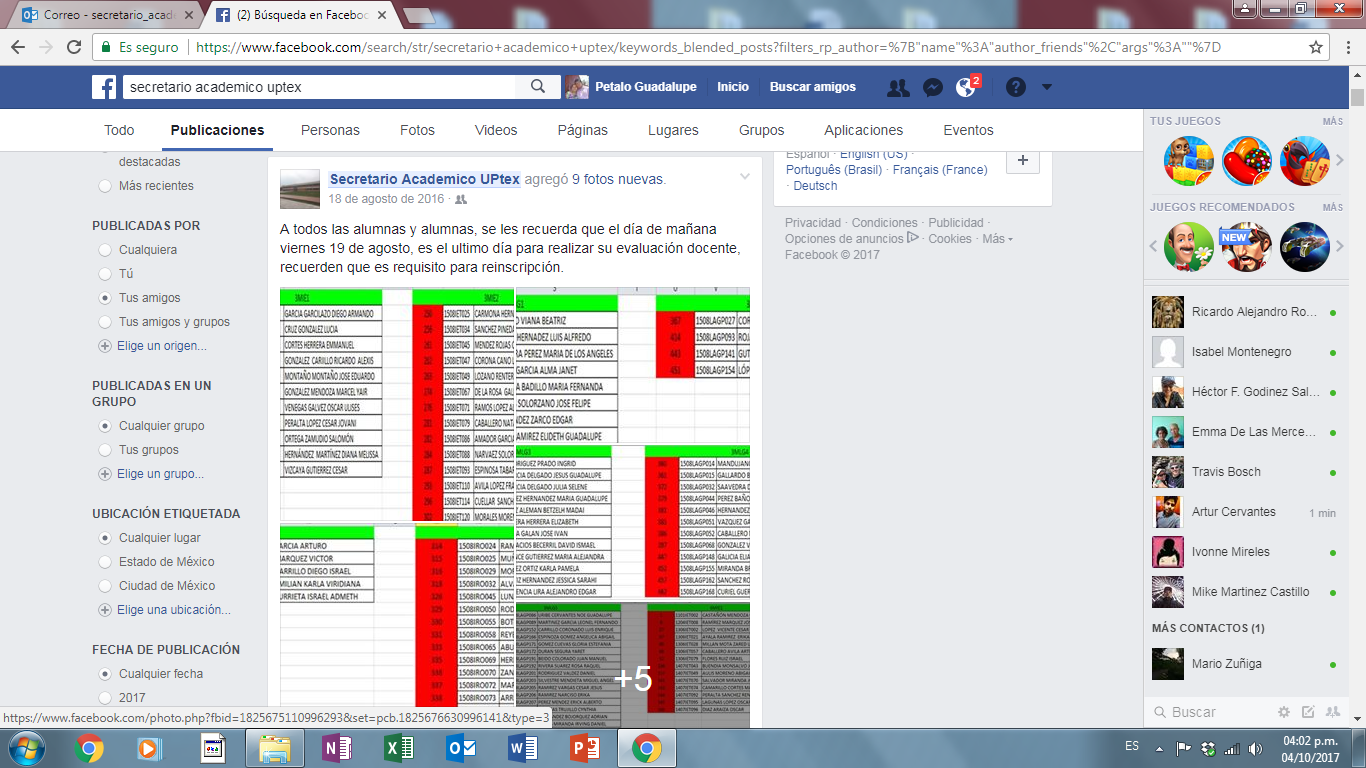Open notifications globe icon

point(965,88)
